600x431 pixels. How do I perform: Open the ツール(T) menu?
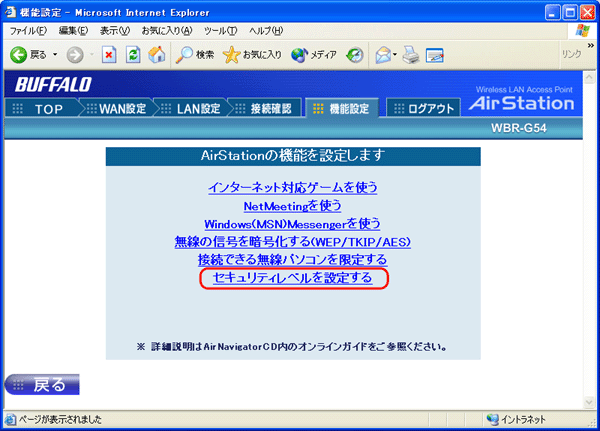(x=220, y=31)
